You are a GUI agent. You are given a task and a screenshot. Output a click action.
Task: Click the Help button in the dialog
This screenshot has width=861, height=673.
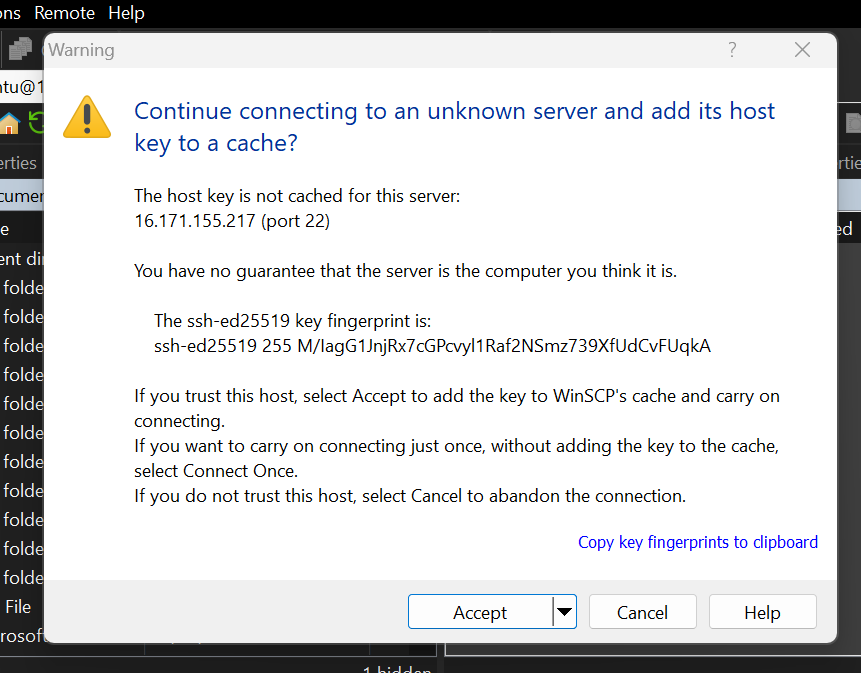click(762, 612)
